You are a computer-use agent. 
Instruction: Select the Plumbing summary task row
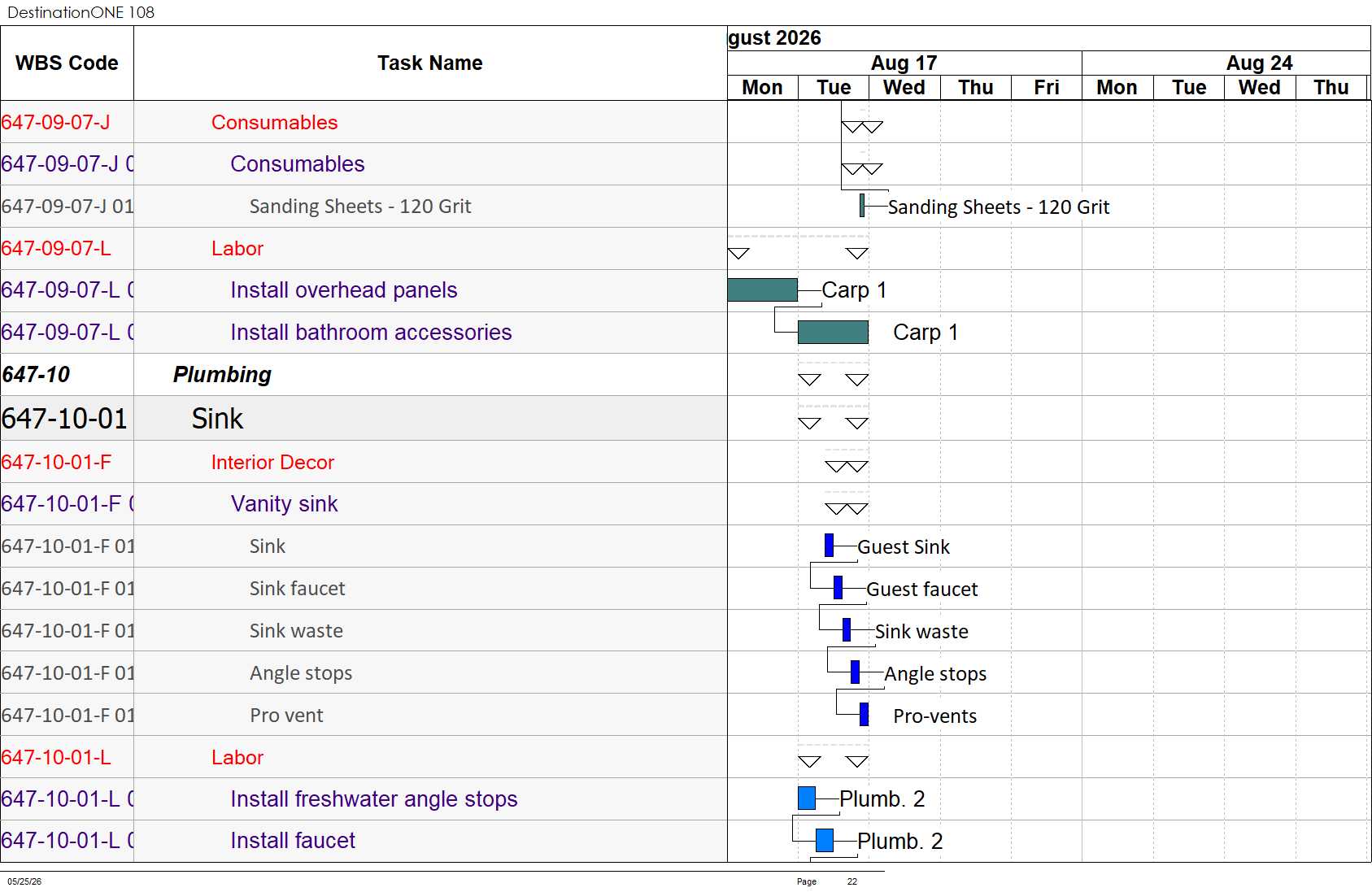click(364, 374)
